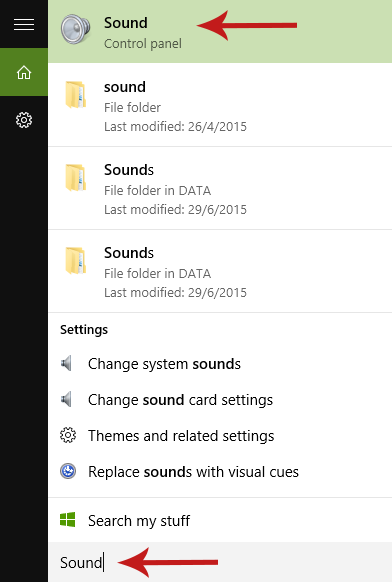The width and height of the screenshot is (392, 582).
Task: Select 'Last modified: 26/4/2015' text
Action: point(175,127)
